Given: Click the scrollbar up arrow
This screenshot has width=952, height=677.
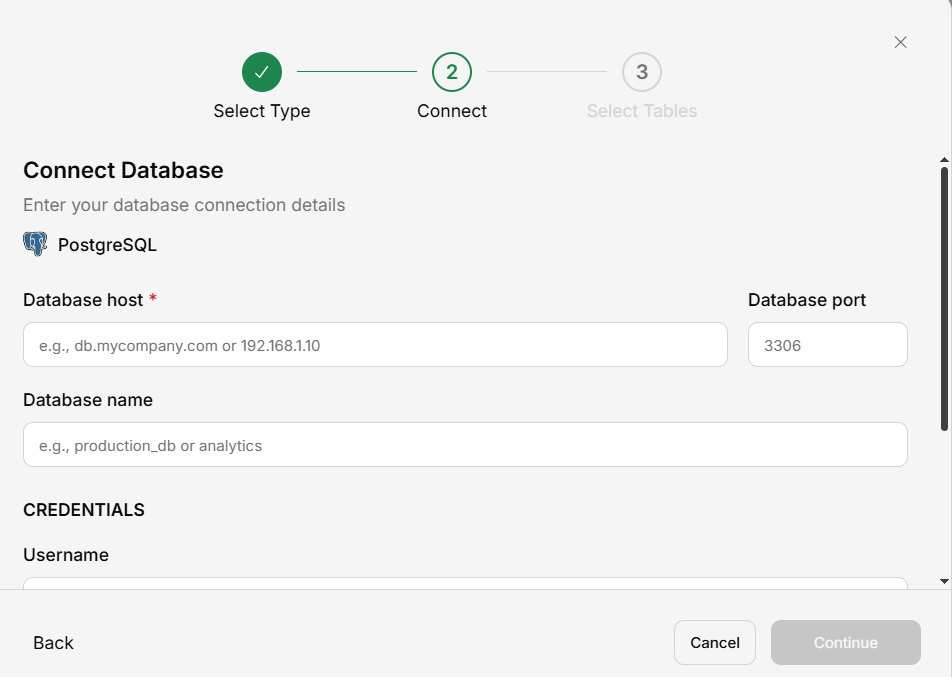Looking at the screenshot, I should click(x=944, y=160).
